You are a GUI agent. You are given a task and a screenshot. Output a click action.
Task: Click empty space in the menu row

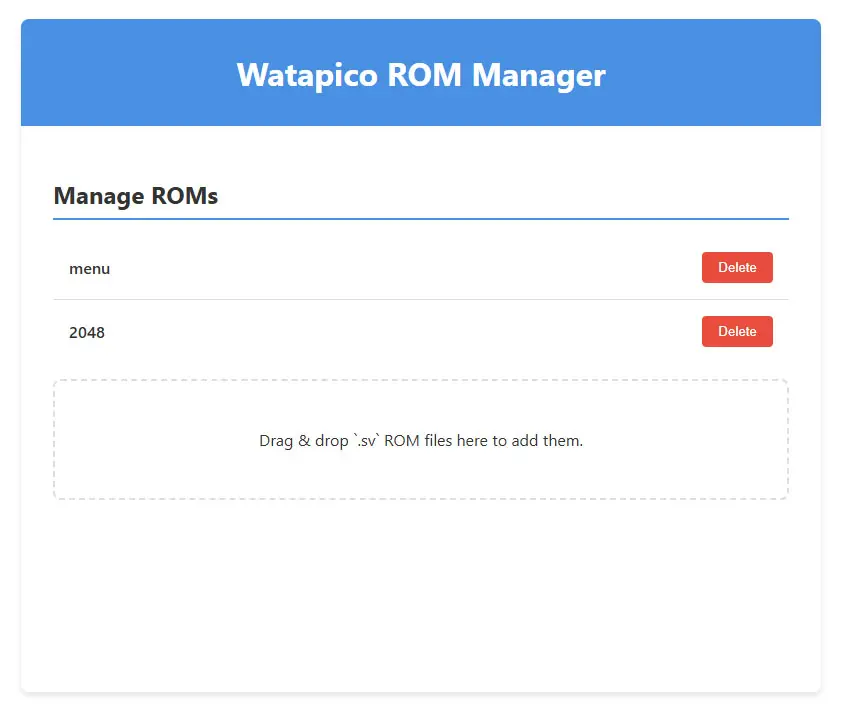pyautogui.click(x=400, y=268)
